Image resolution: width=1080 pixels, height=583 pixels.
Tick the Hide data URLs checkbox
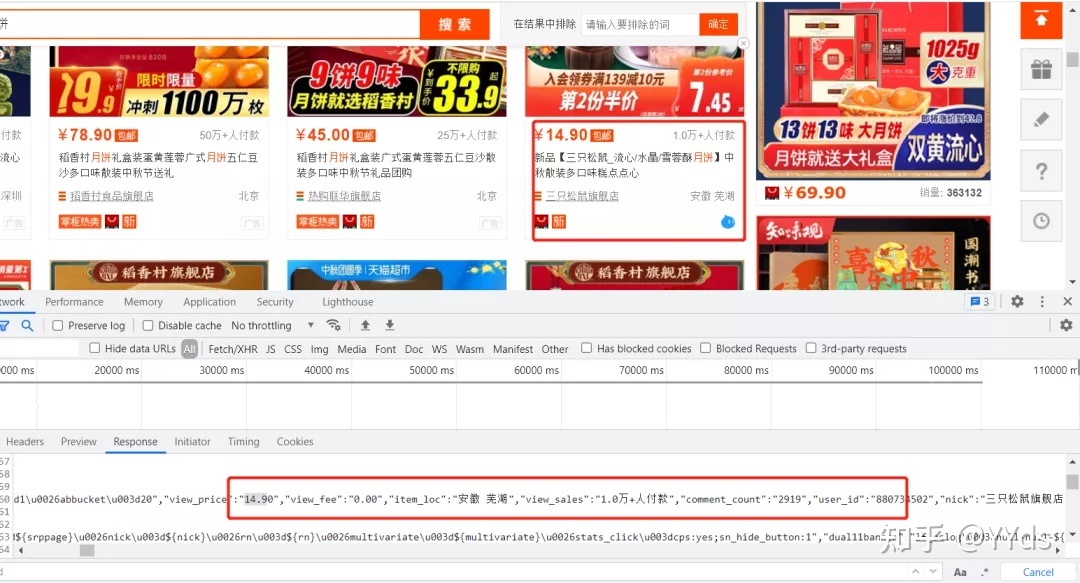95,348
